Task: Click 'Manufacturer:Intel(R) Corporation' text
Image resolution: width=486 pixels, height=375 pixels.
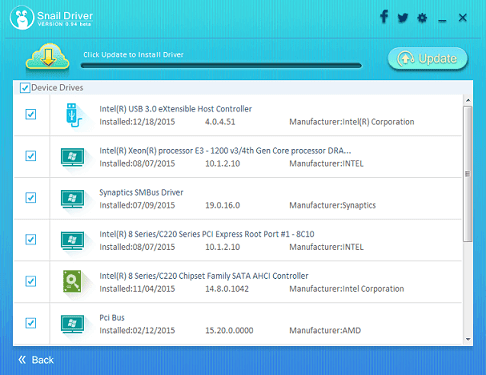Action: 352,122
